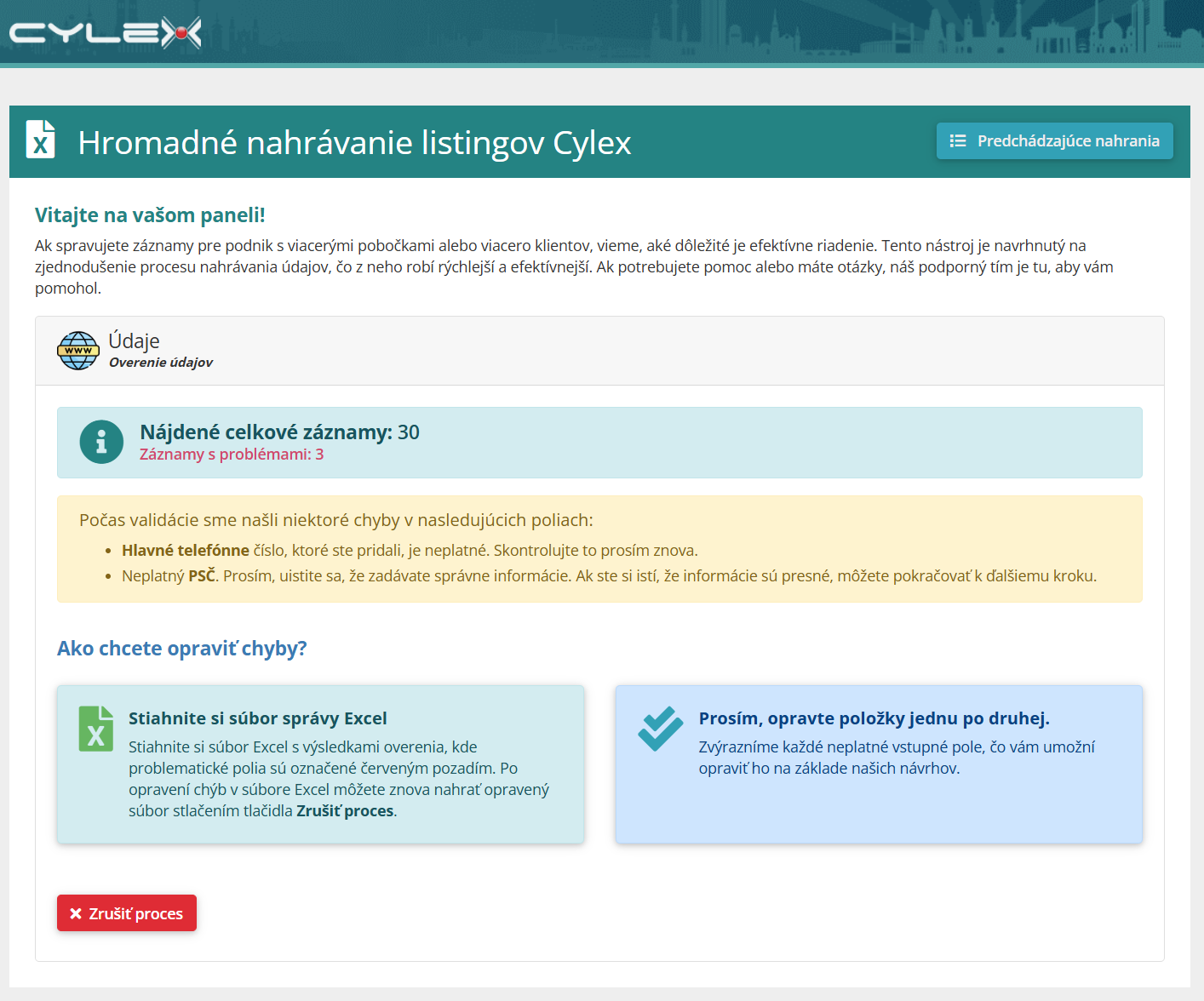Click the green Excel icon in download card
Screen dimensions: 1204x1001
(x=95, y=729)
